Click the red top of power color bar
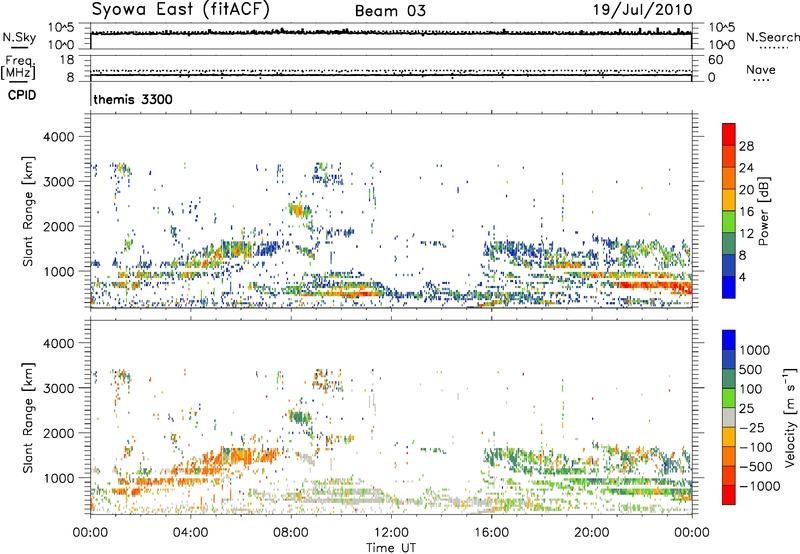 tap(729, 134)
